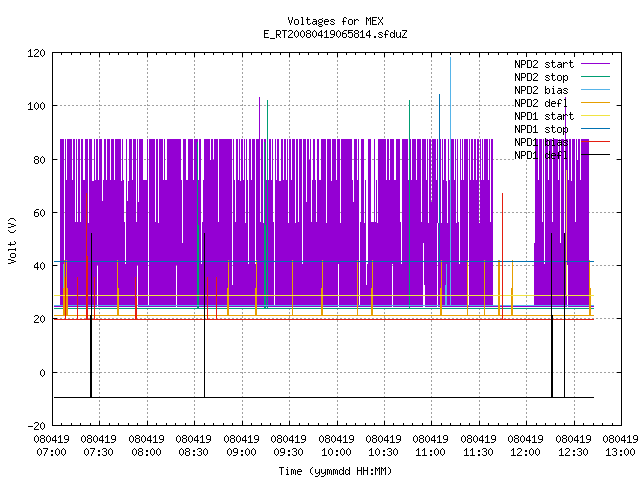640x480 pixels.
Task: Click the x-axis tick label 13:00
Action: point(620,452)
